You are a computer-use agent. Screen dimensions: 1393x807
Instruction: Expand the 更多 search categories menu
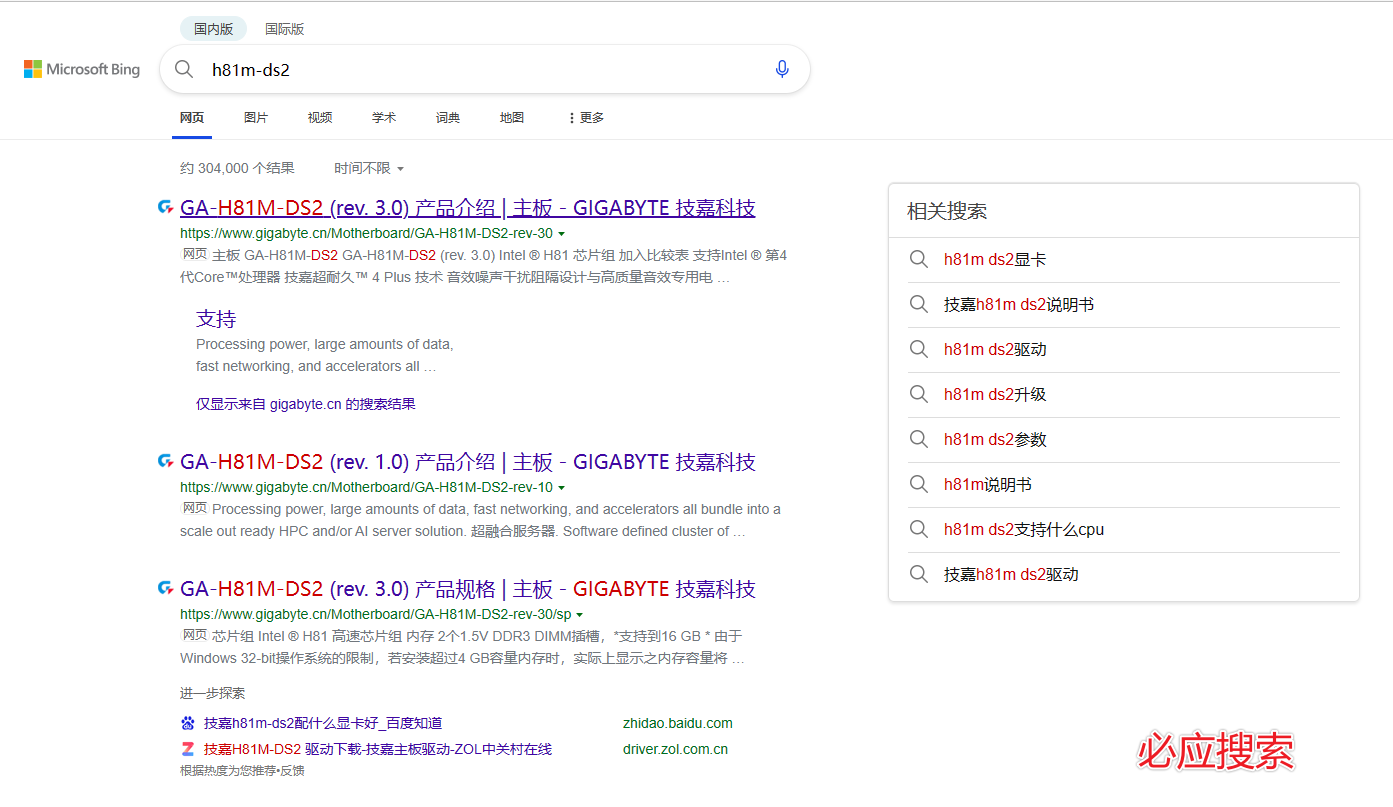tap(586, 118)
